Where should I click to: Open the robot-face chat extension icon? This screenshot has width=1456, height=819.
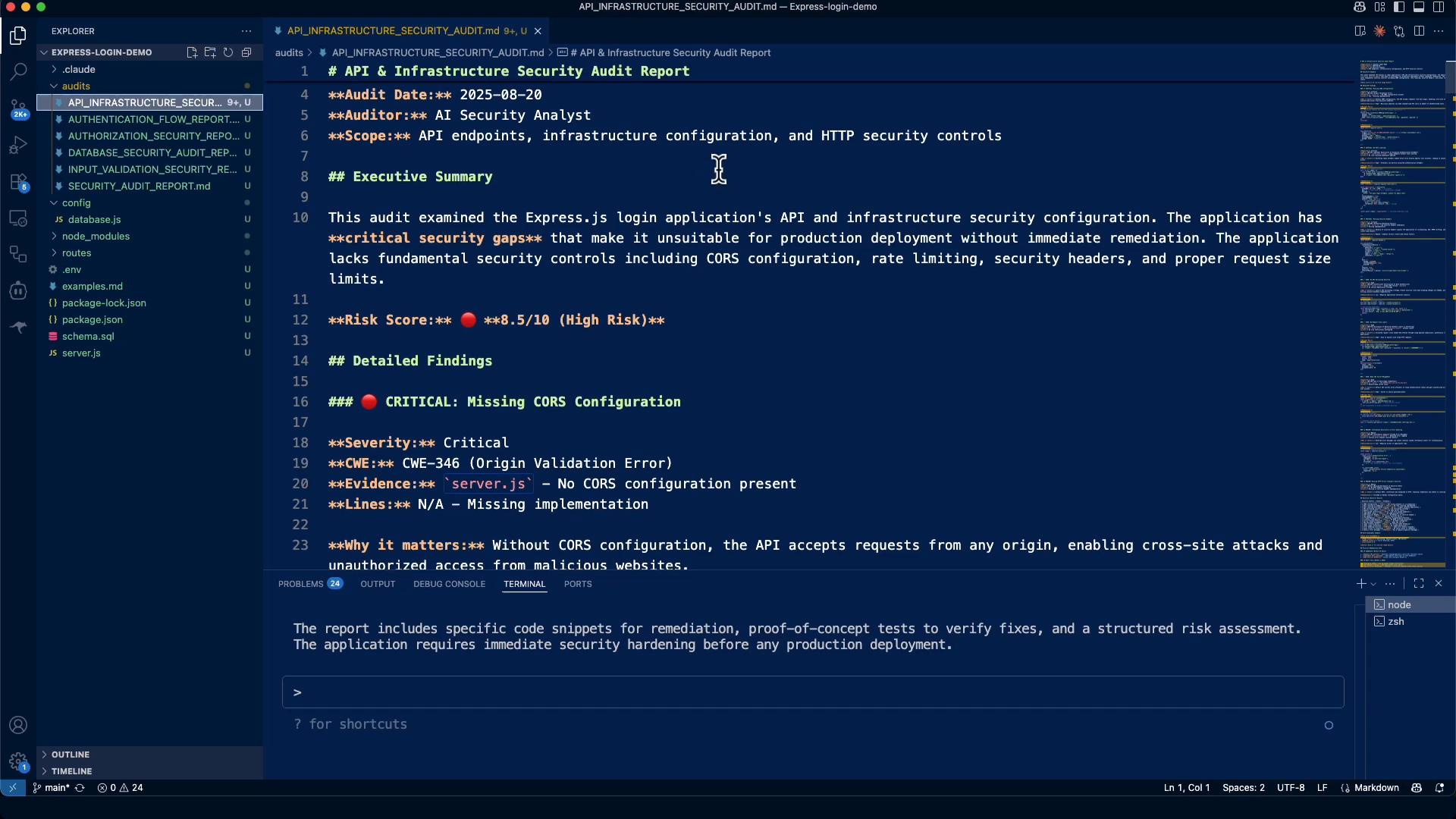coord(18,290)
